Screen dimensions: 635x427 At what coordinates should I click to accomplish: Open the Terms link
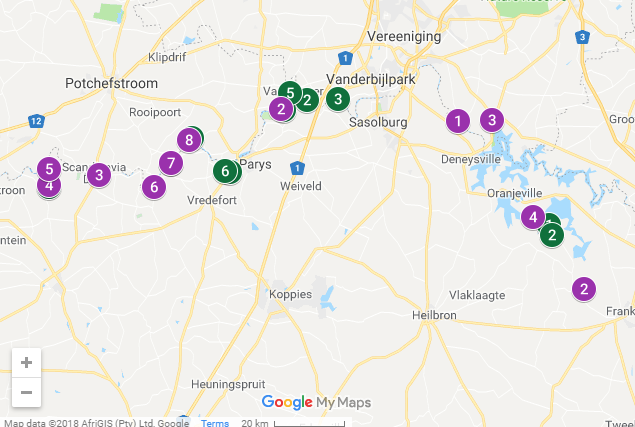(215, 423)
